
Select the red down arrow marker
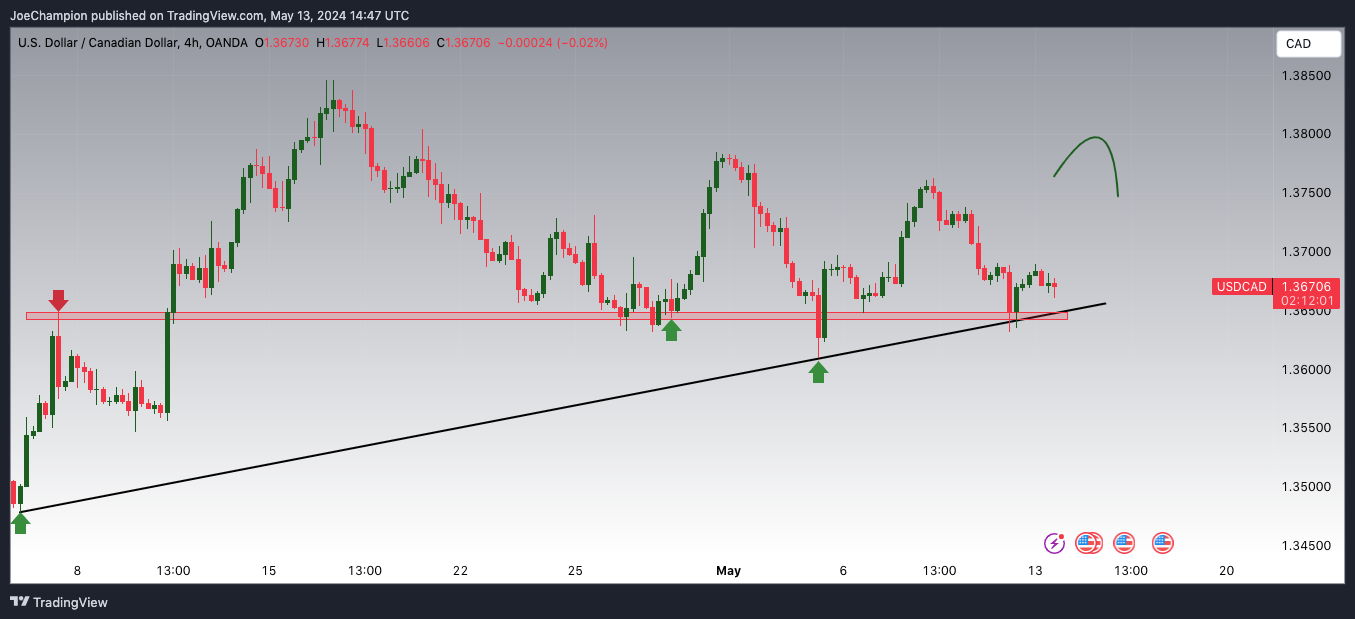click(59, 300)
